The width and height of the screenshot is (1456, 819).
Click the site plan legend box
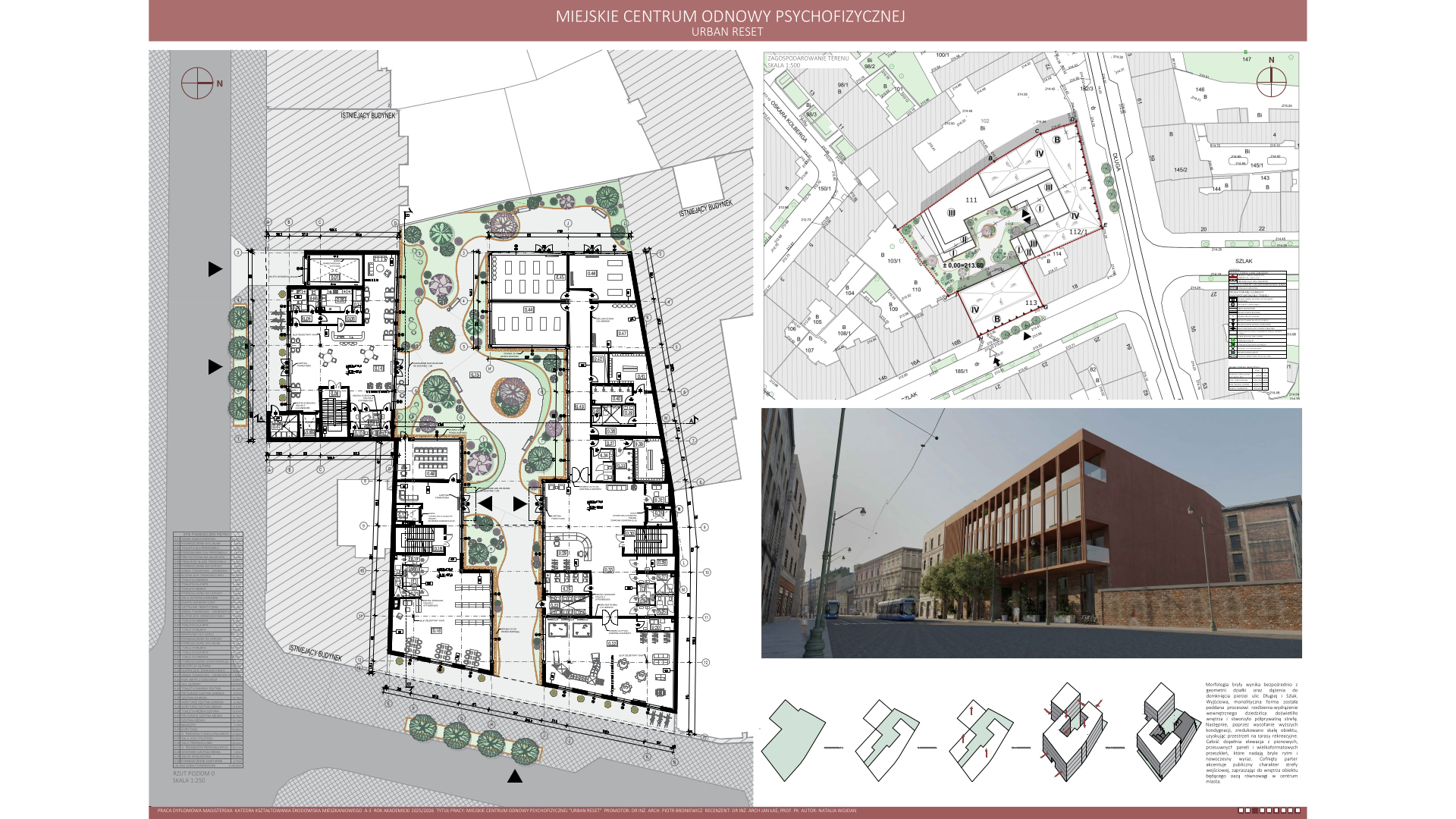coord(1257,314)
